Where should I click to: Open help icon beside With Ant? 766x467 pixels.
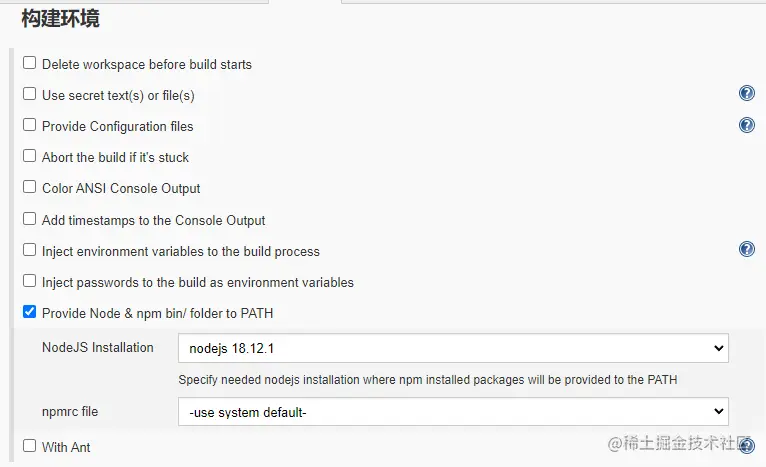746,446
